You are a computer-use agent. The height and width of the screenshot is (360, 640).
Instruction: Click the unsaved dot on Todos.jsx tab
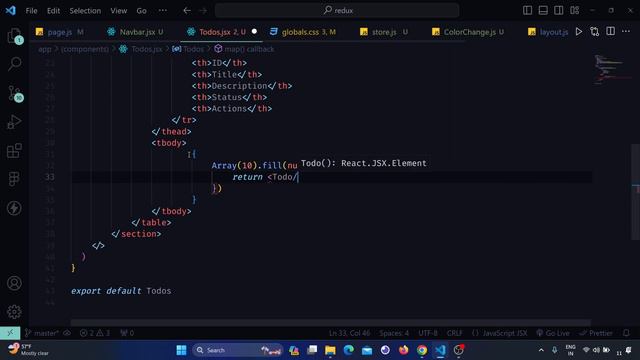click(x=254, y=31)
